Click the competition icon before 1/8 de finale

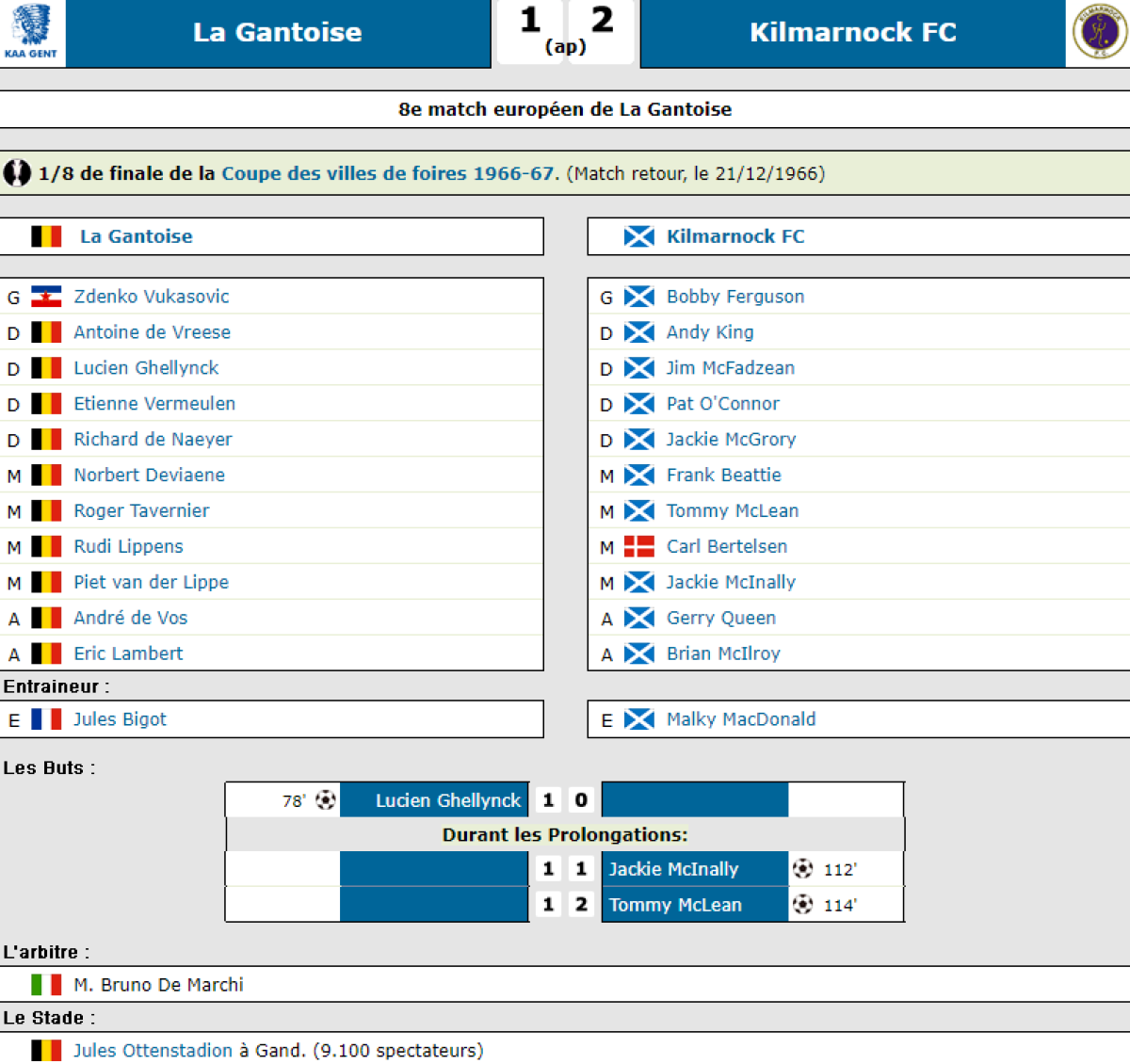17,173
